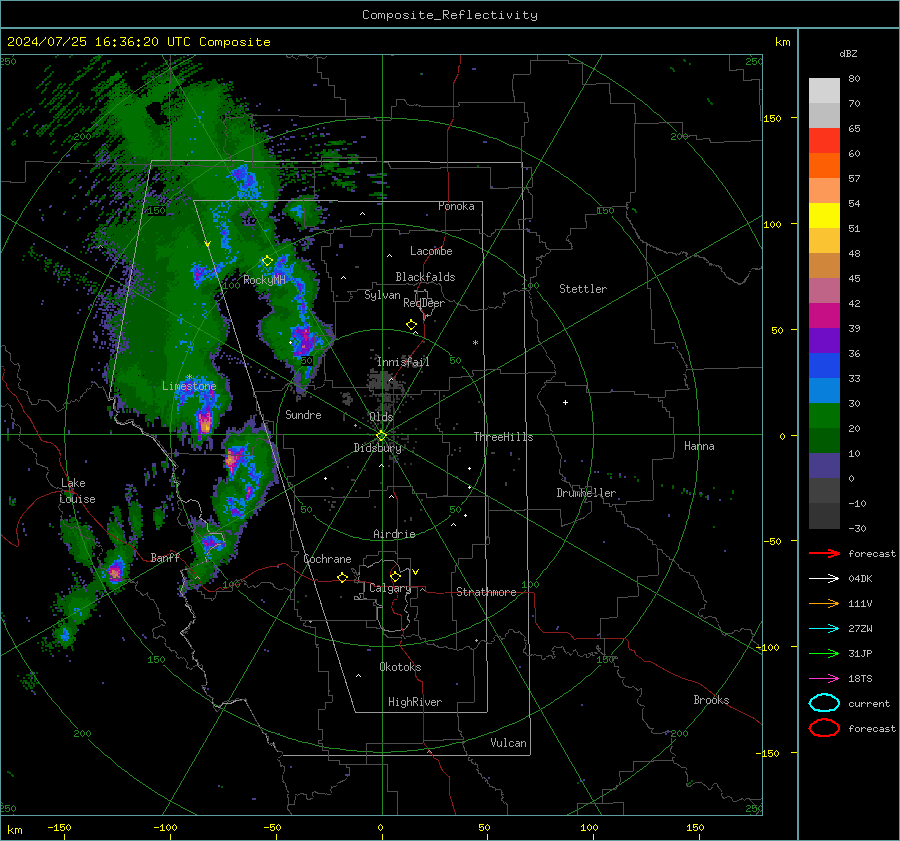This screenshot has width=900, height=841.
Task: Click the Lake Louise label
Action: pos(77,491)
